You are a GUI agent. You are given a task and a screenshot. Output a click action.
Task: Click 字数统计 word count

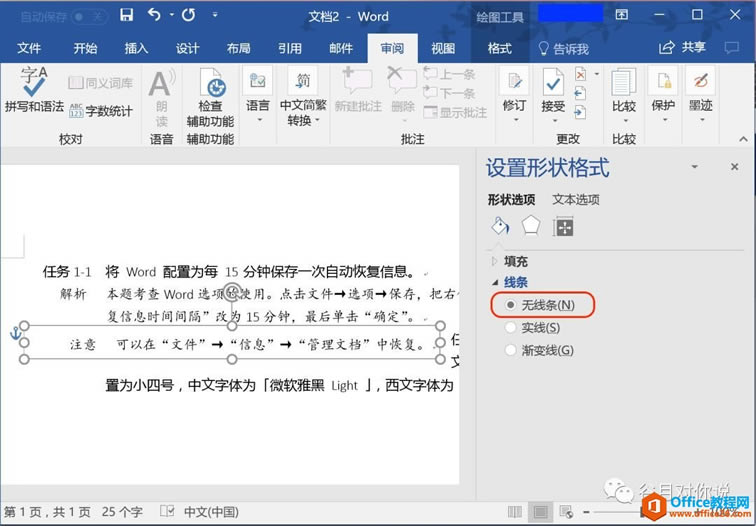pos(101,111)
